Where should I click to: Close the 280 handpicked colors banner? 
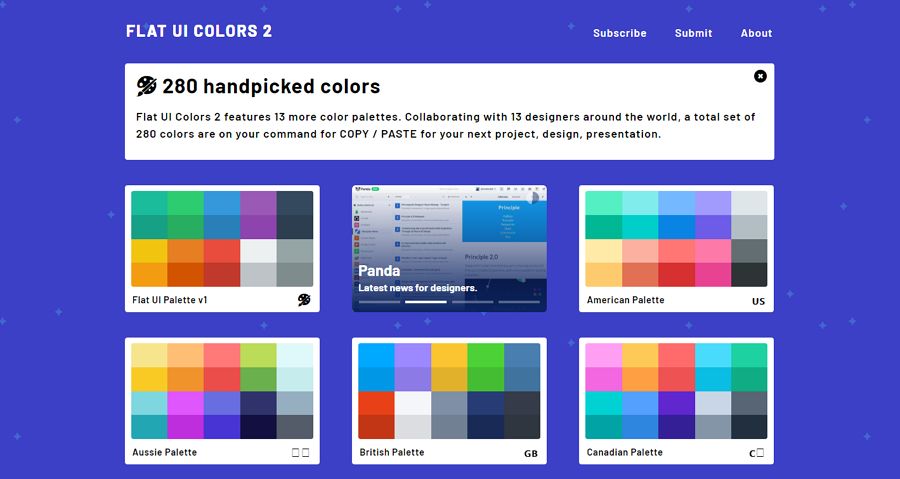[x=760, y=76]
